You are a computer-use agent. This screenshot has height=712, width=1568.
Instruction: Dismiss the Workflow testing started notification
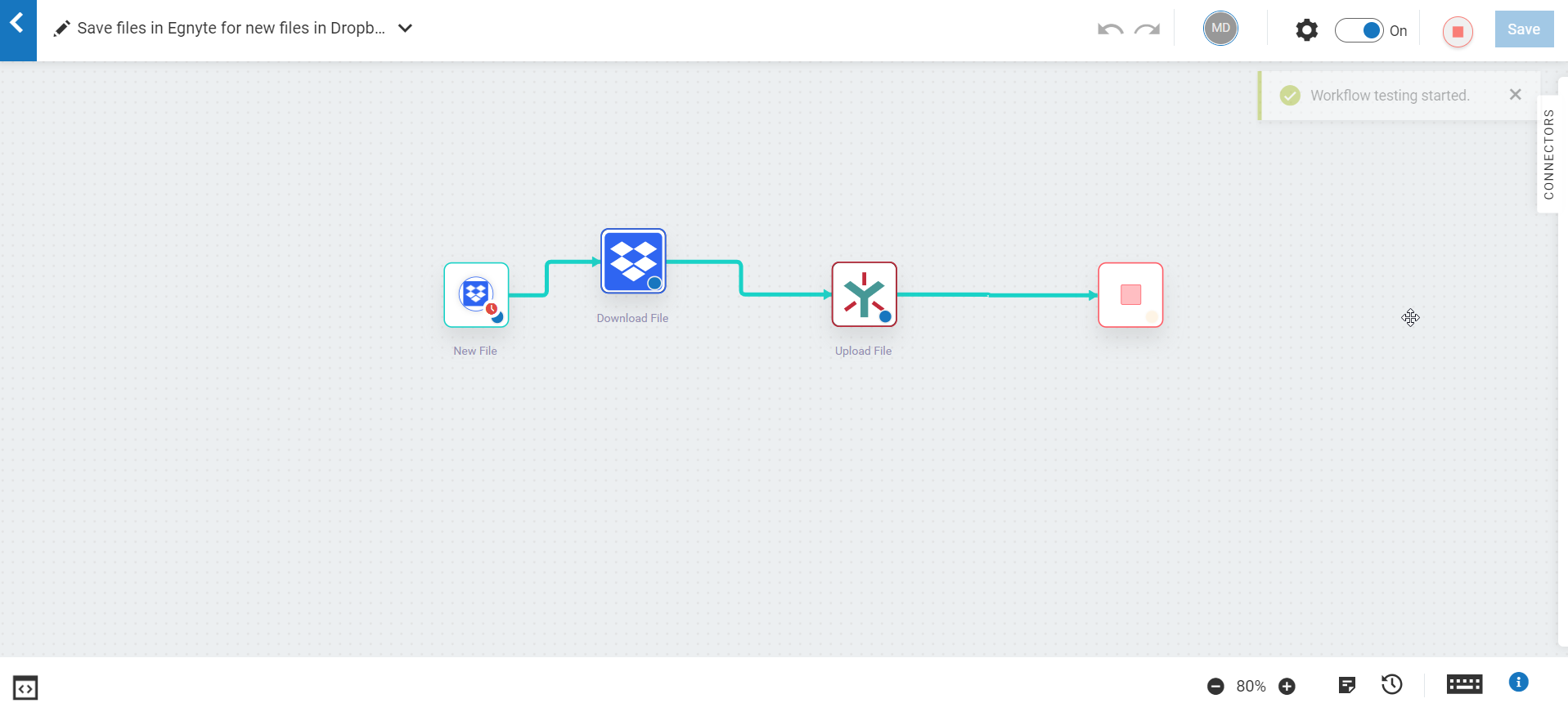[1515, 95]
